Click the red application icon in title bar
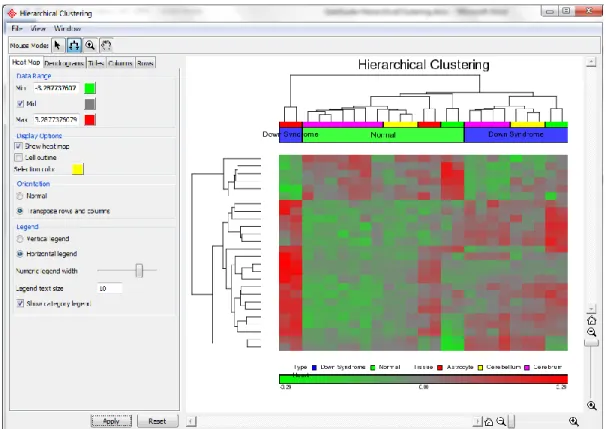 tap(12, 13)
